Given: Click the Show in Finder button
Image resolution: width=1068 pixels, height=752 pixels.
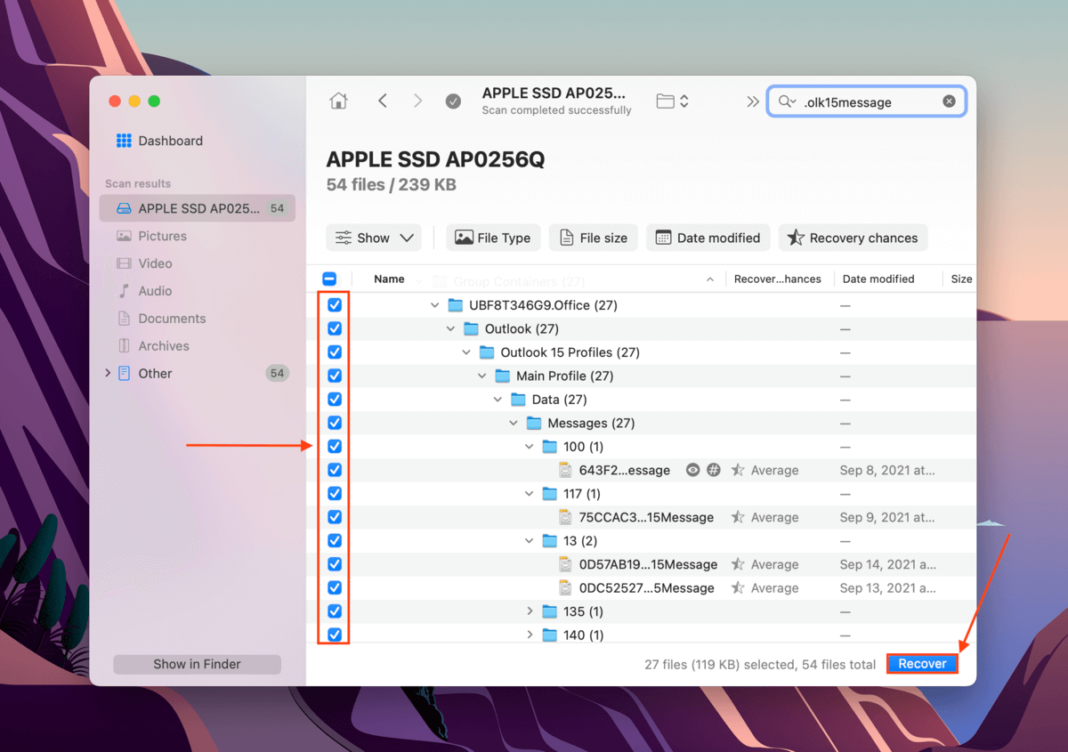Looking at the screenshot, I should [x=197, y=663].
